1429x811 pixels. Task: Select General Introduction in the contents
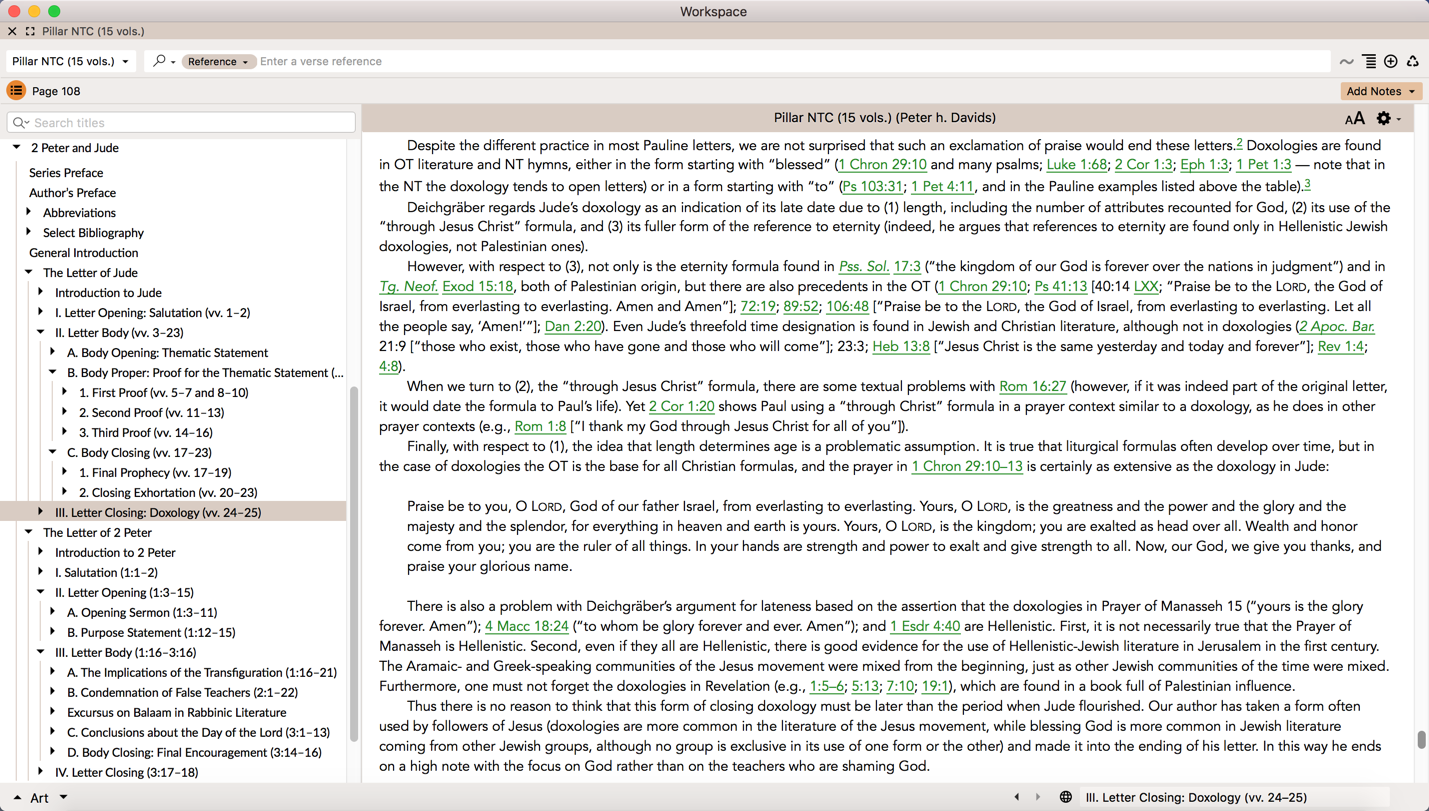[x=83, y=253]
